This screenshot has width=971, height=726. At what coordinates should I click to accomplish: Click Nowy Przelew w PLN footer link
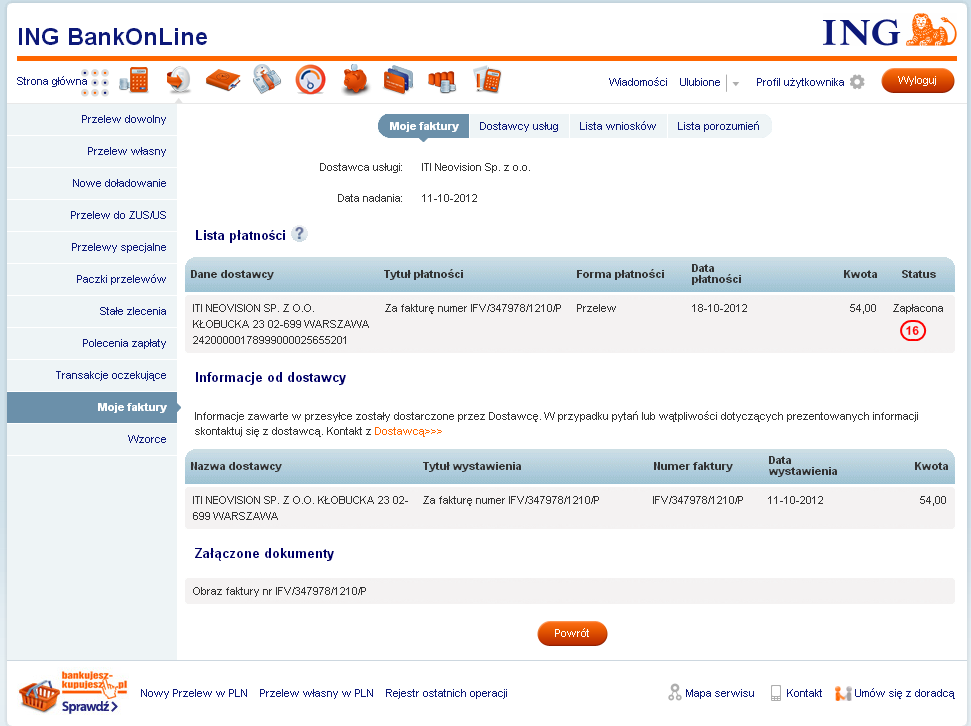[x=194, y=693]
